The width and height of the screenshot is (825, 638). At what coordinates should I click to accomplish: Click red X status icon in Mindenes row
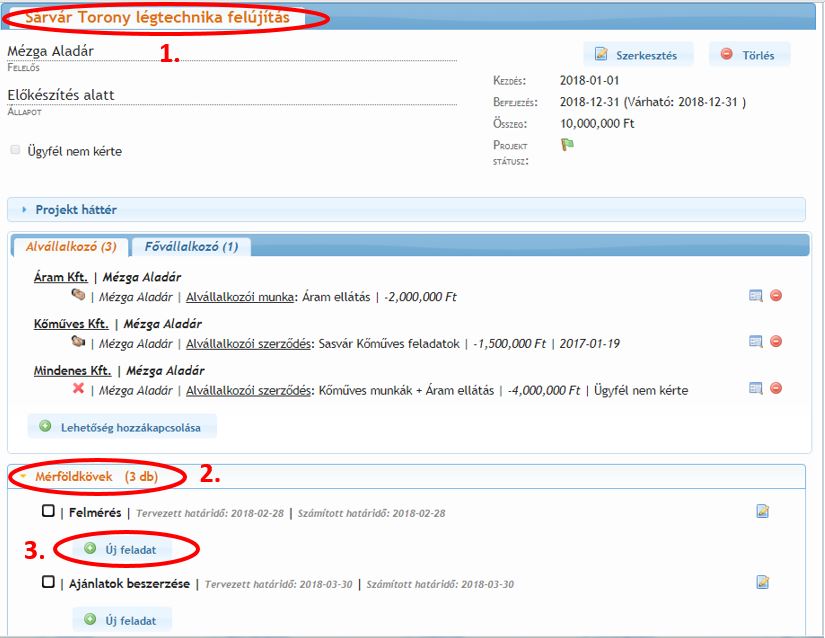tap(78, 389)
